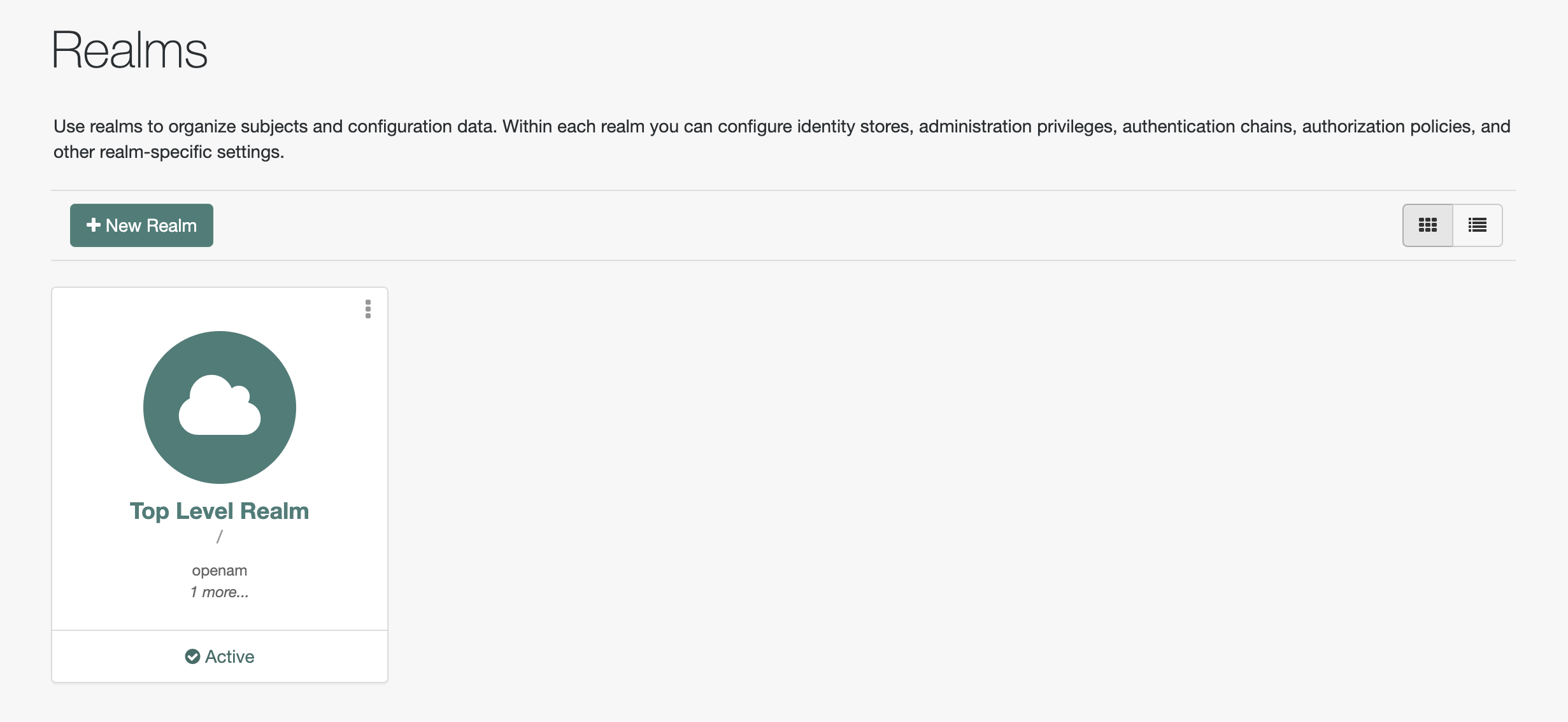Click the plus icon inside New Realm button
Image resolution: width=1568 pixels, height=722 pixels.
pyautogui.click(x=93, y=225)
